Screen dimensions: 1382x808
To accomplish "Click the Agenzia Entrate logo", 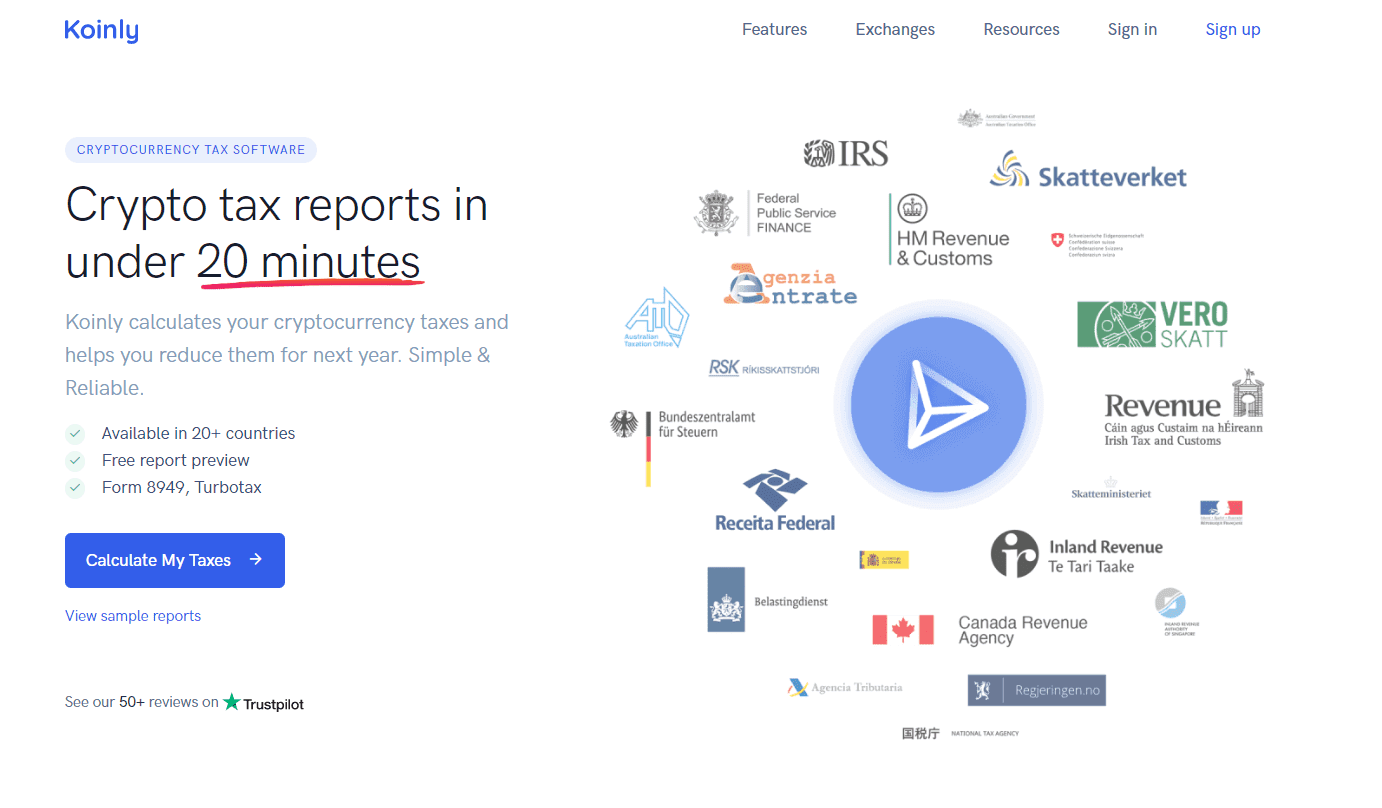I will pyautogui.click(x=790, y=284).
